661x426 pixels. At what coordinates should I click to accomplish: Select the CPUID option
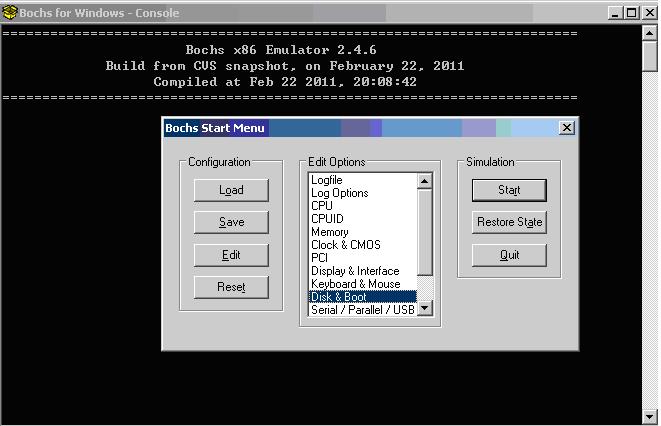point(327,219)
